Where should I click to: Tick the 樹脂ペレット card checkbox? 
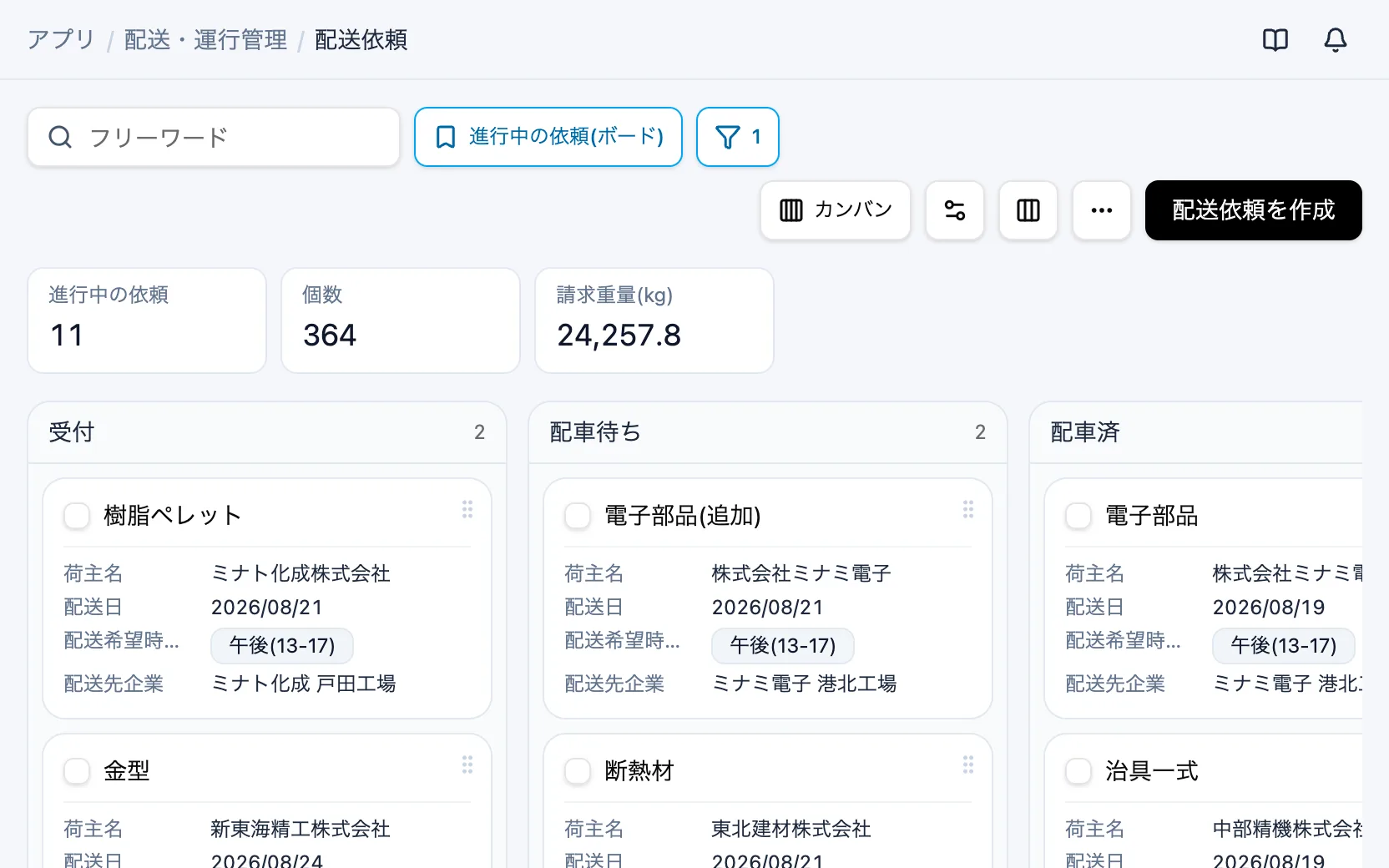pyautogui.click(x=77, y=516)
